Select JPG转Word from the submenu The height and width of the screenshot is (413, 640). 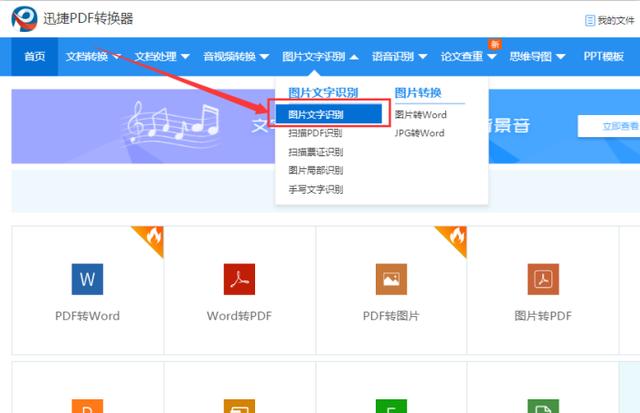click(x=419, y=133)
